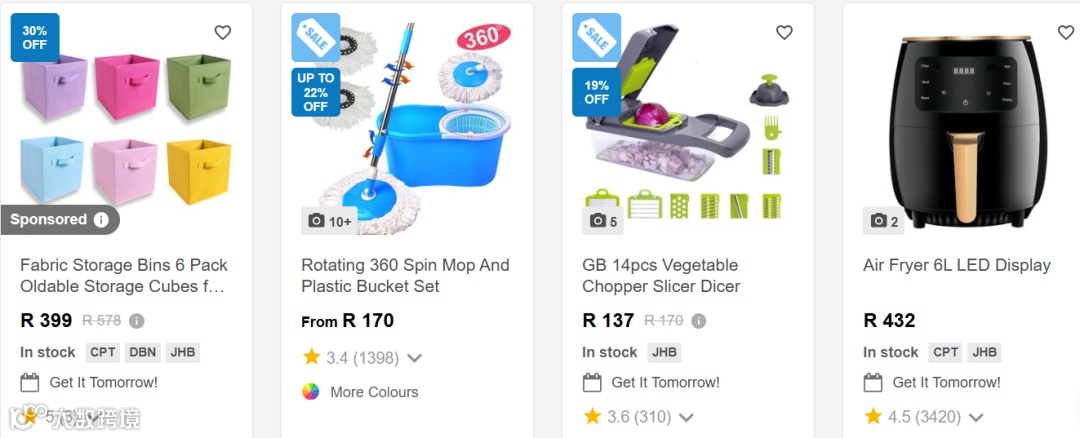Click SALE tag on Spin Mop
1080x438 pixels.
tap(316, 38)
